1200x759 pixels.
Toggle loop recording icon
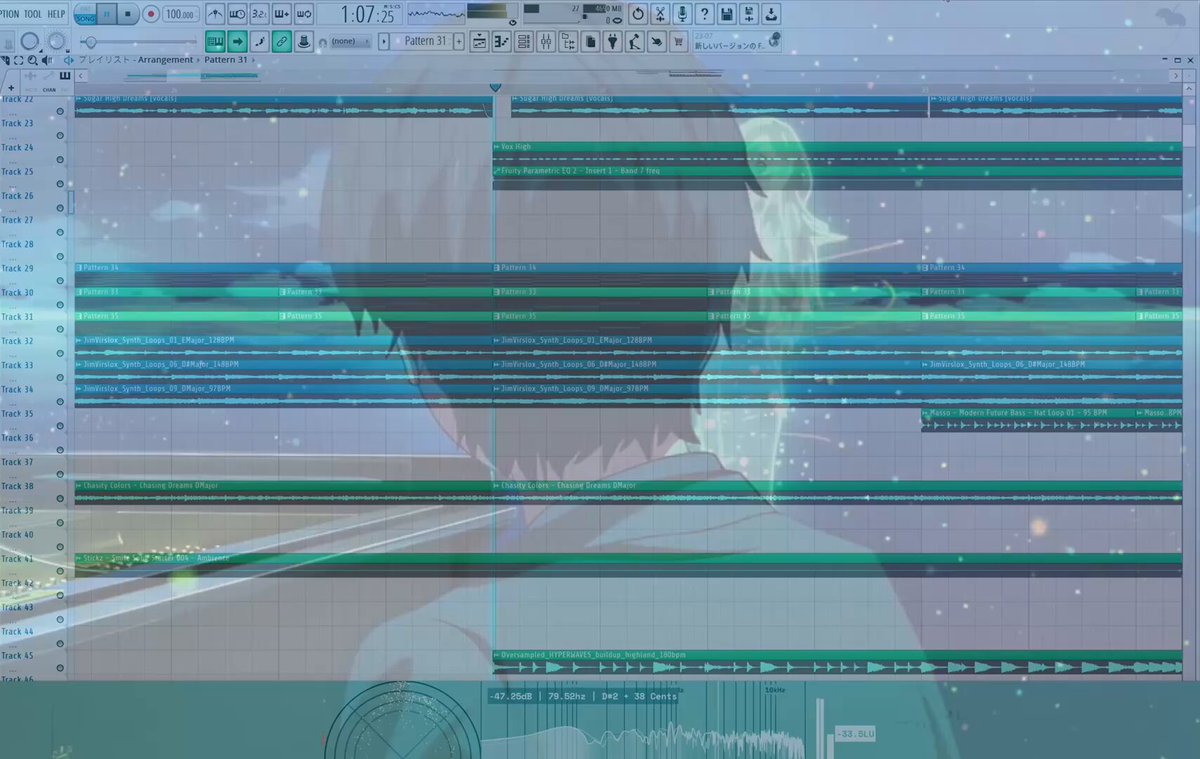coord(304,14)
